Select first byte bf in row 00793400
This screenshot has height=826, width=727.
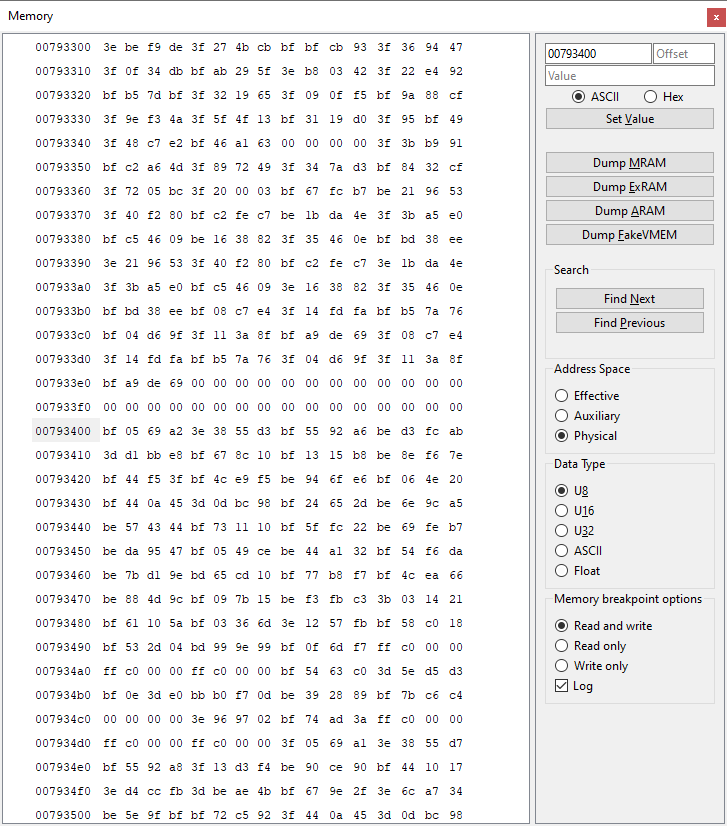(x=110, y=431)
